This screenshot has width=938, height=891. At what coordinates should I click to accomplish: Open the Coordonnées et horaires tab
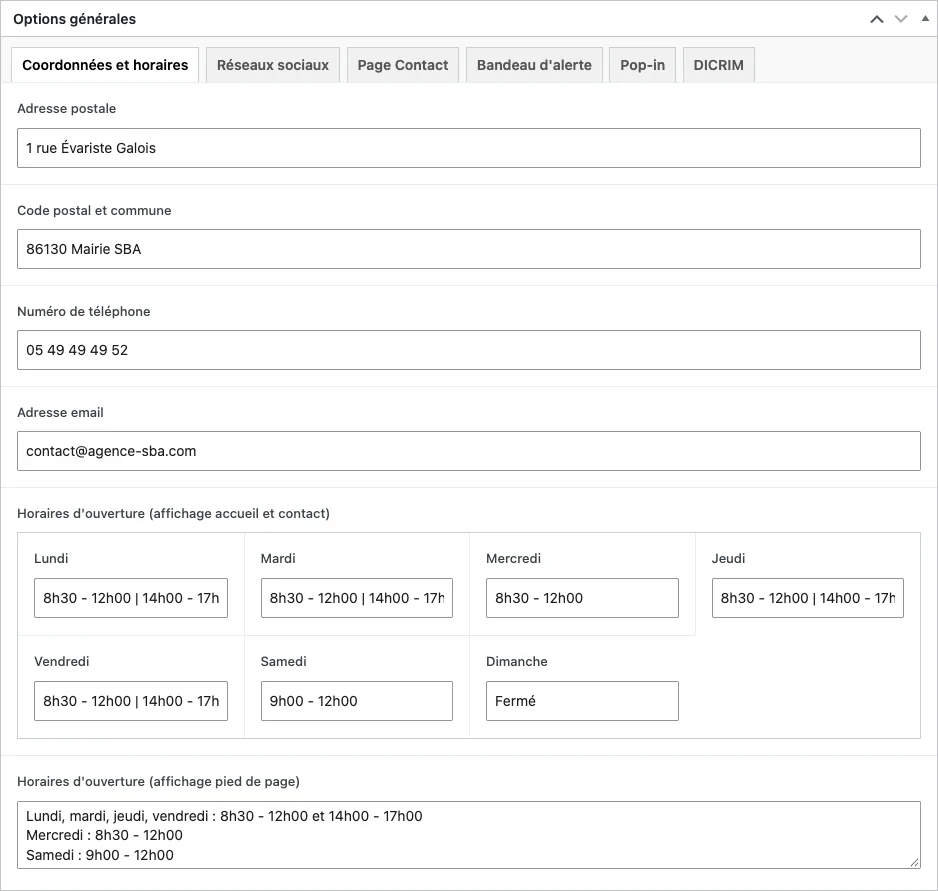pyautogui.click(x=105, y=65)
